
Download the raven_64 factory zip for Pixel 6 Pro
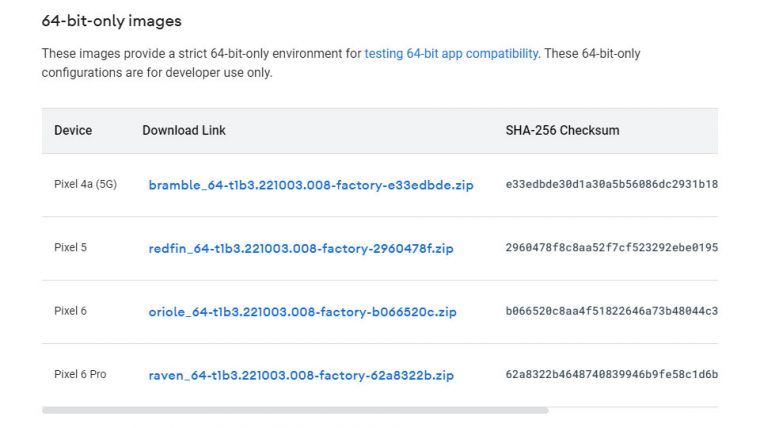pyautogui.click(x=301, y=375)
